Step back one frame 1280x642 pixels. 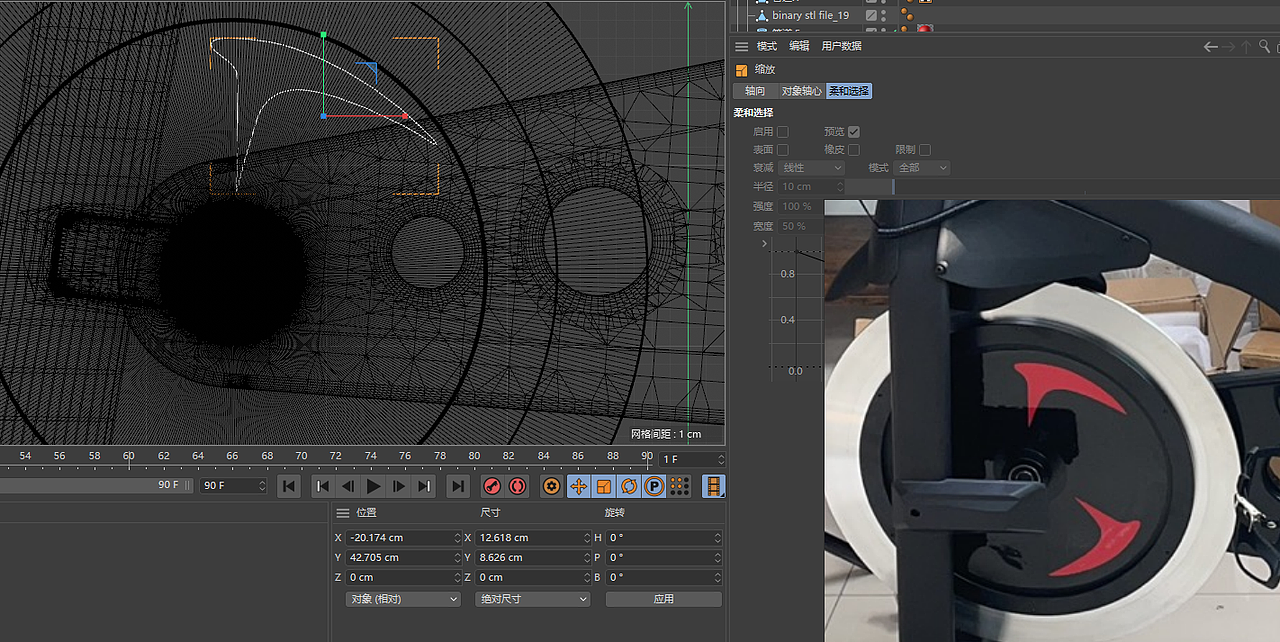click(348, 486)
